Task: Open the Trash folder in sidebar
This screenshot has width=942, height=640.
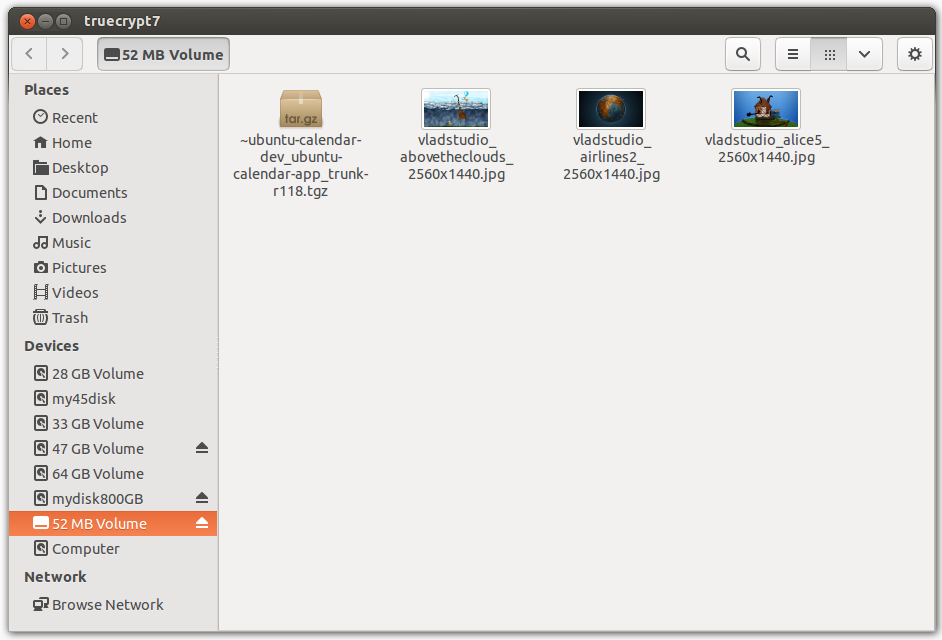Action: pyautogui.click(x=70, y=317)
